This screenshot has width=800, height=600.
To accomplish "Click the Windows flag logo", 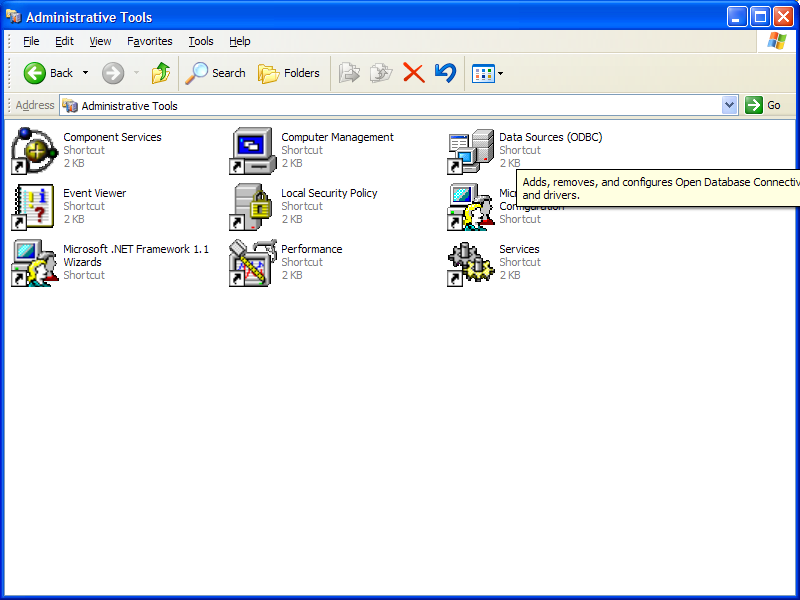I will 776,41.
